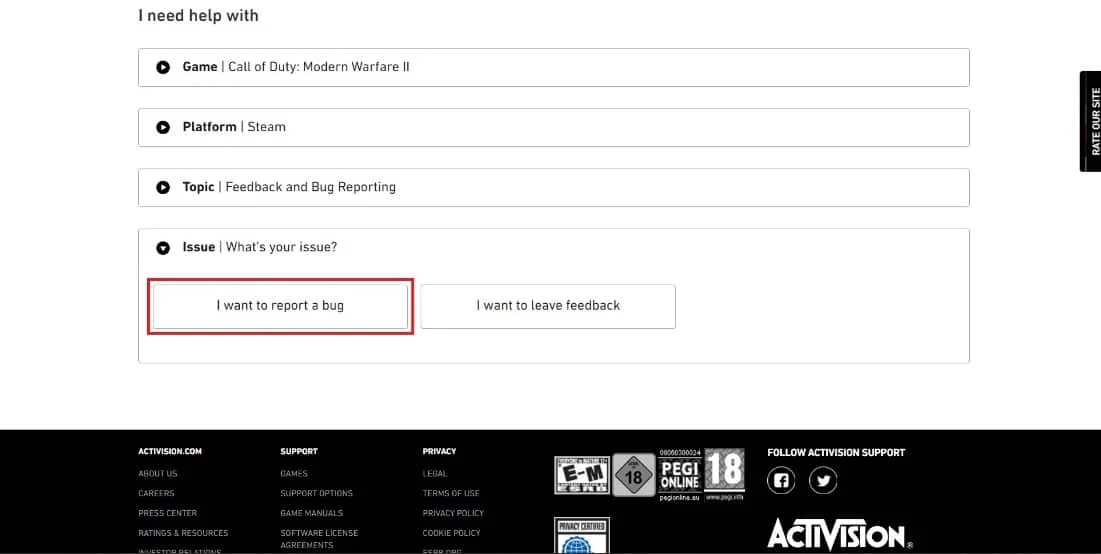
Task: Collapse the Issue section arrow
Action: coord(163,248)
